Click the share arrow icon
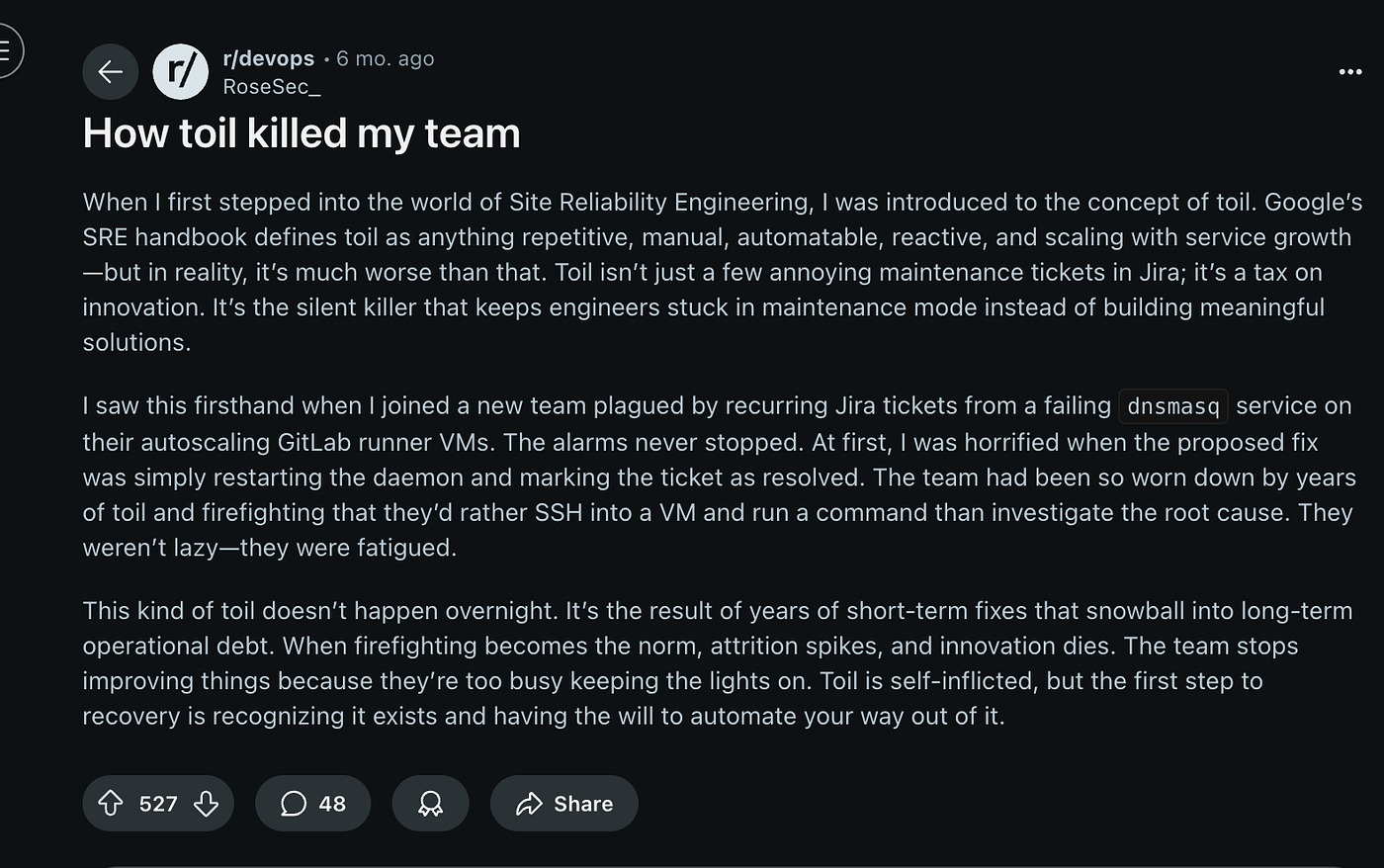The image size is (1384, 868). click(x=530, y=804)
